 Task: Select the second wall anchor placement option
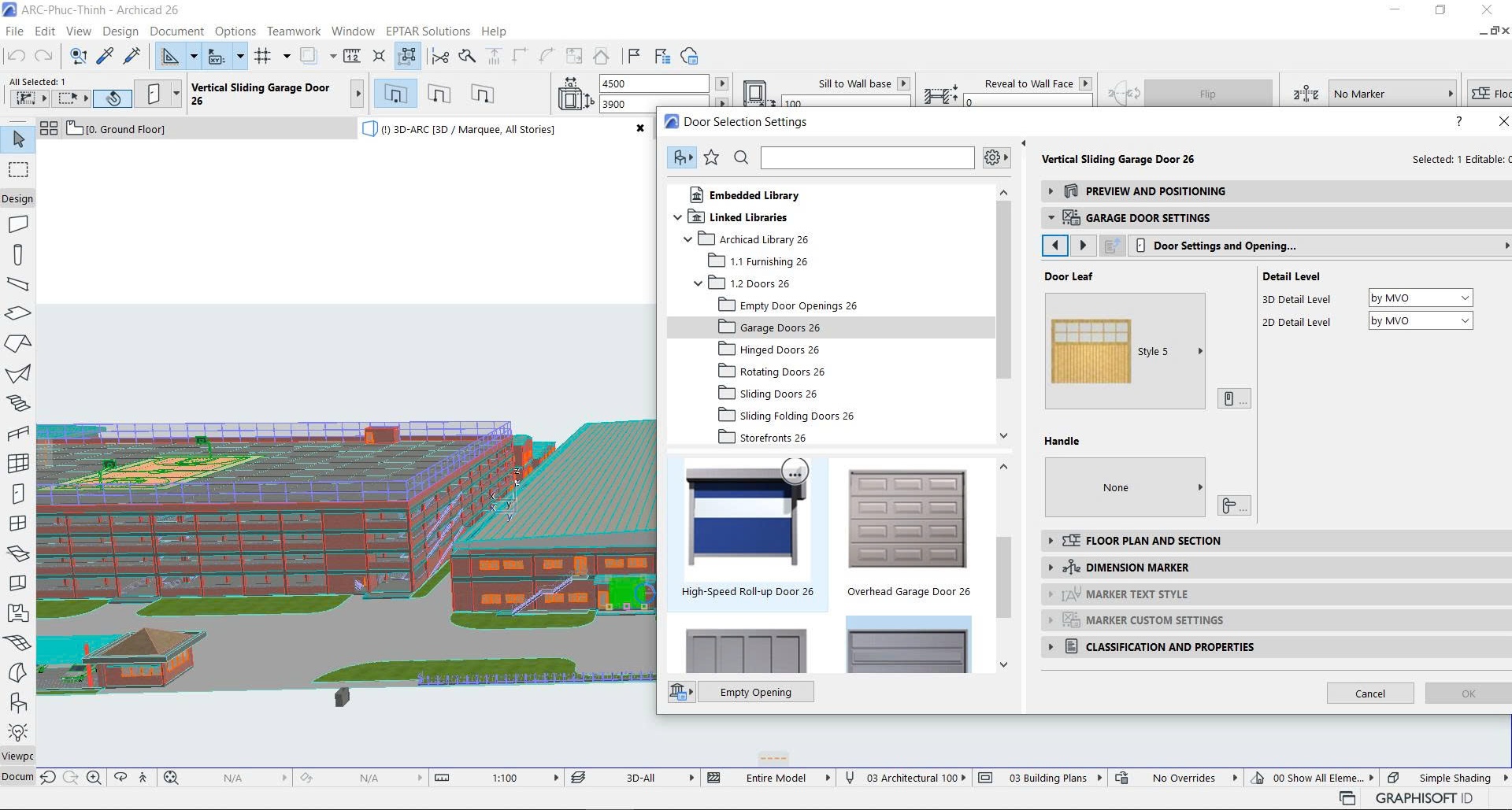pos(439,93)
